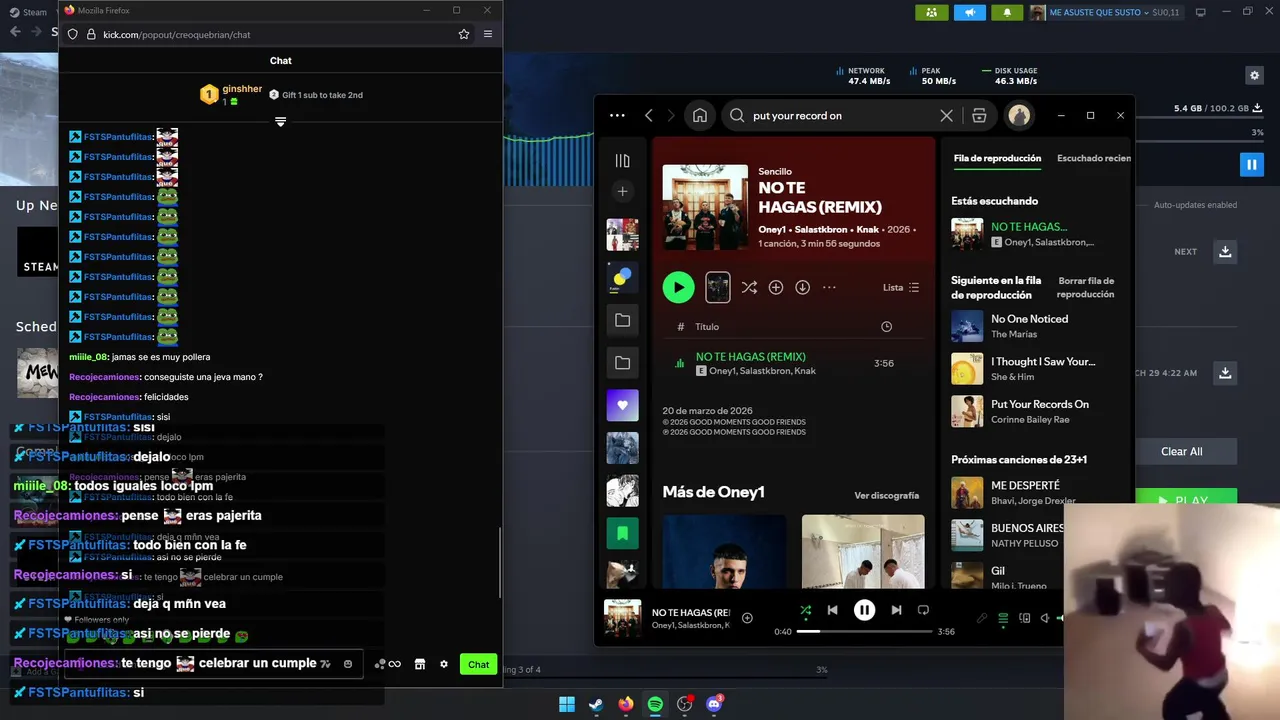Go forward in Spotify navigation
1280x720 pixels.
tap(671, 115)
